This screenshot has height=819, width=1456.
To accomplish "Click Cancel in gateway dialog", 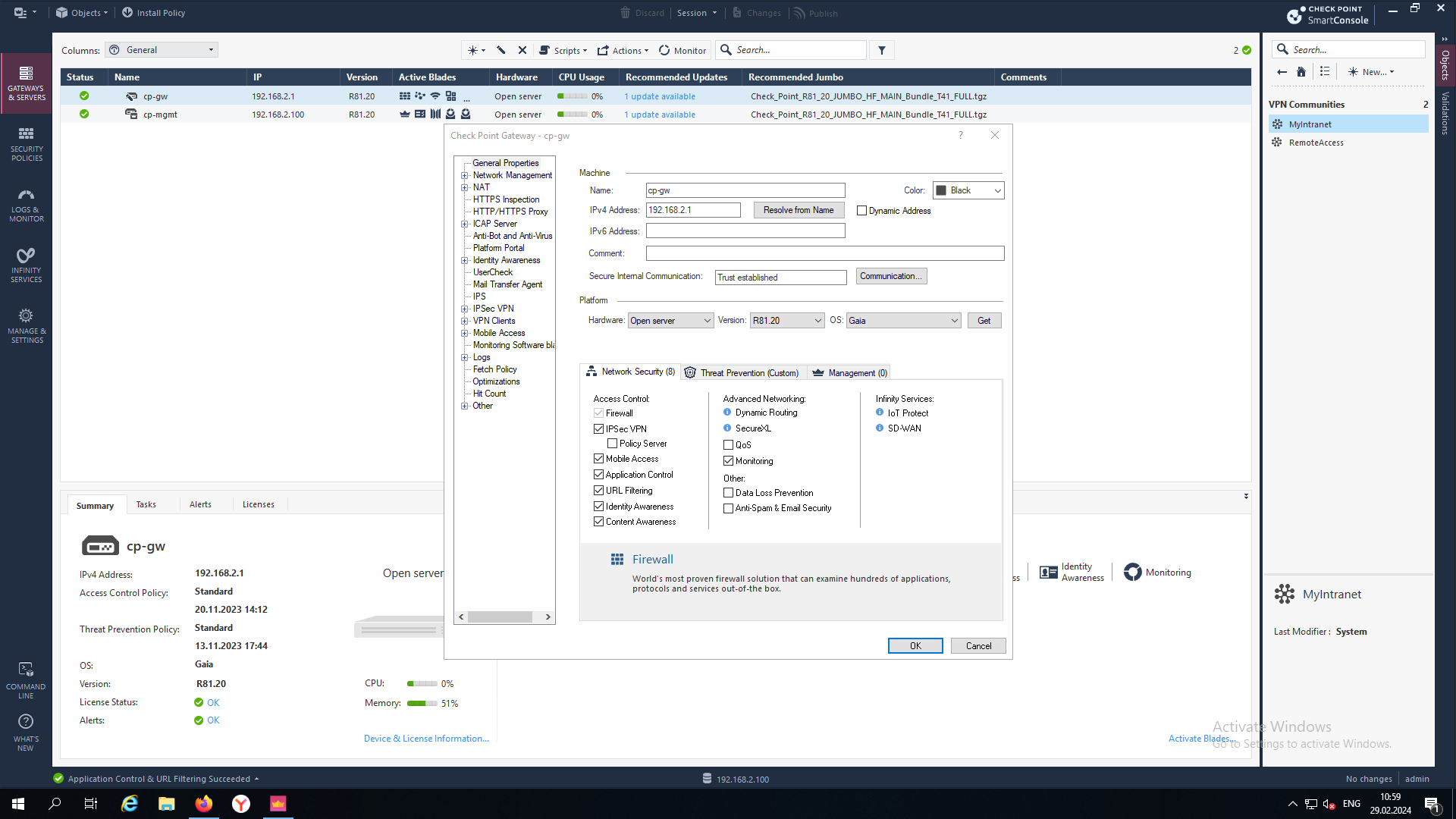I will point(978,646).
